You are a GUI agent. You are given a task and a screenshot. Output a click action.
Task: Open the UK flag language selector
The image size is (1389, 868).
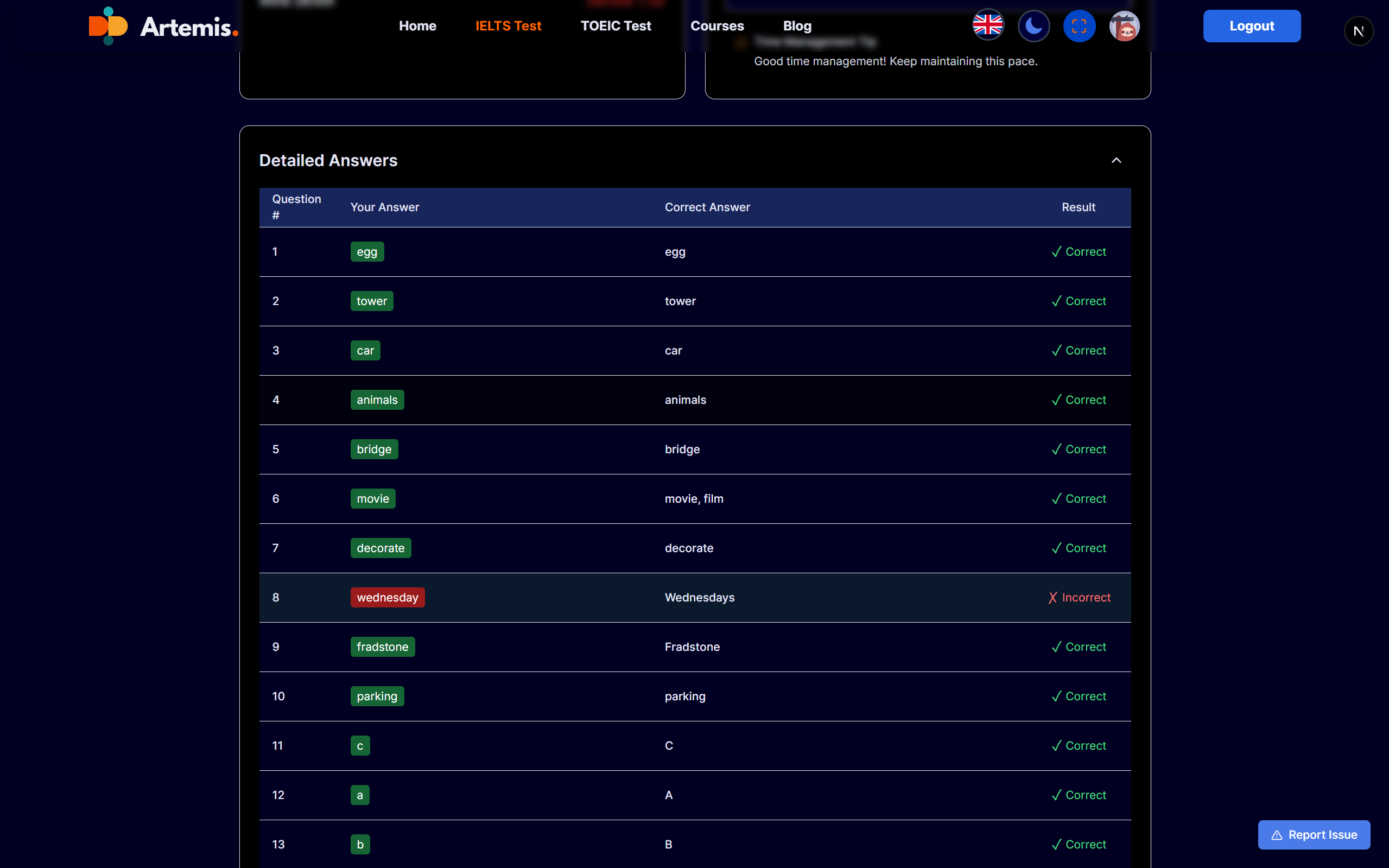[987, 26]
